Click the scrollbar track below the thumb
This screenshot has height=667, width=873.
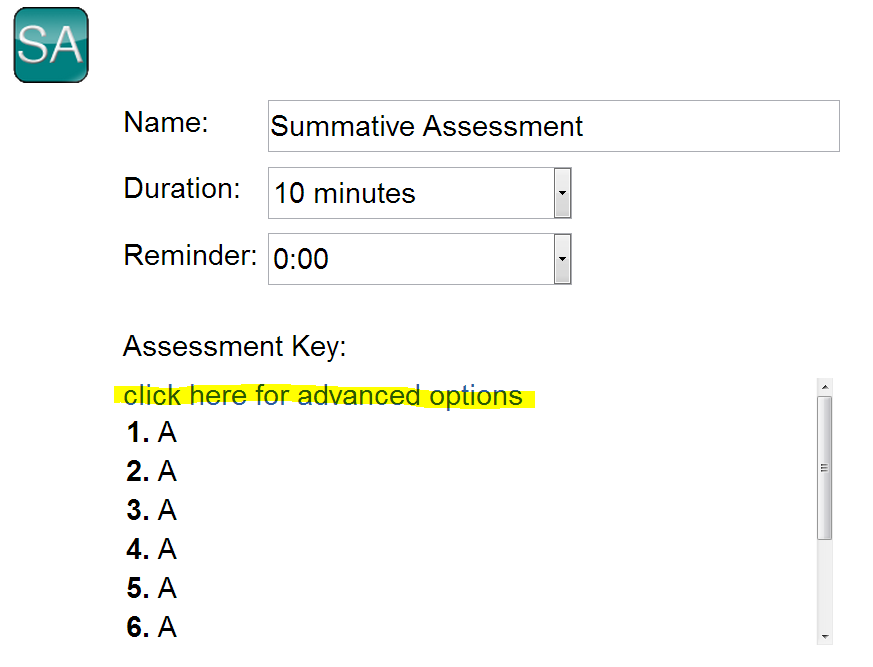coord(824,585)
